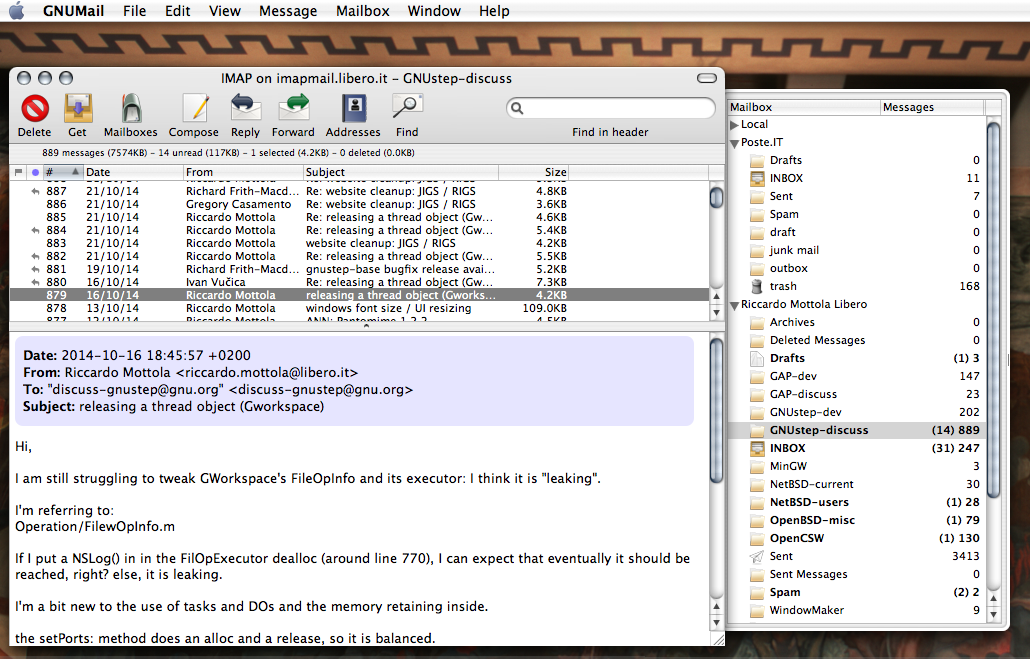Select the Deleted Messages mailbox

[x=857, y=340]
